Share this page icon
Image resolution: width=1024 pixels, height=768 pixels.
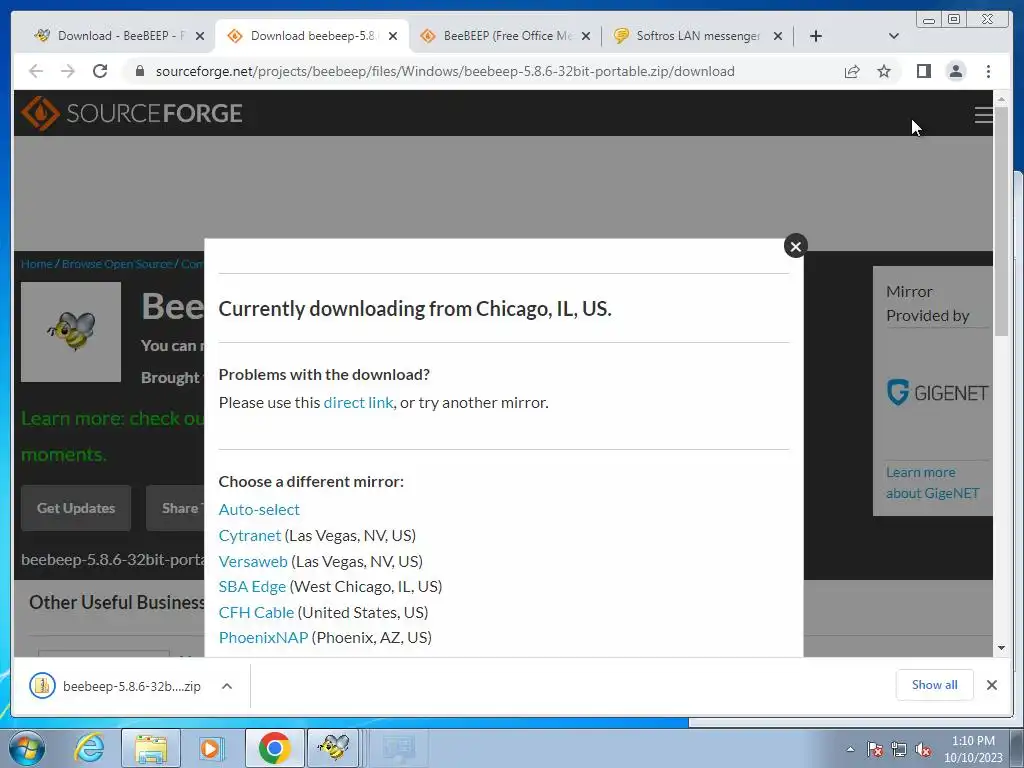point(852,71)
